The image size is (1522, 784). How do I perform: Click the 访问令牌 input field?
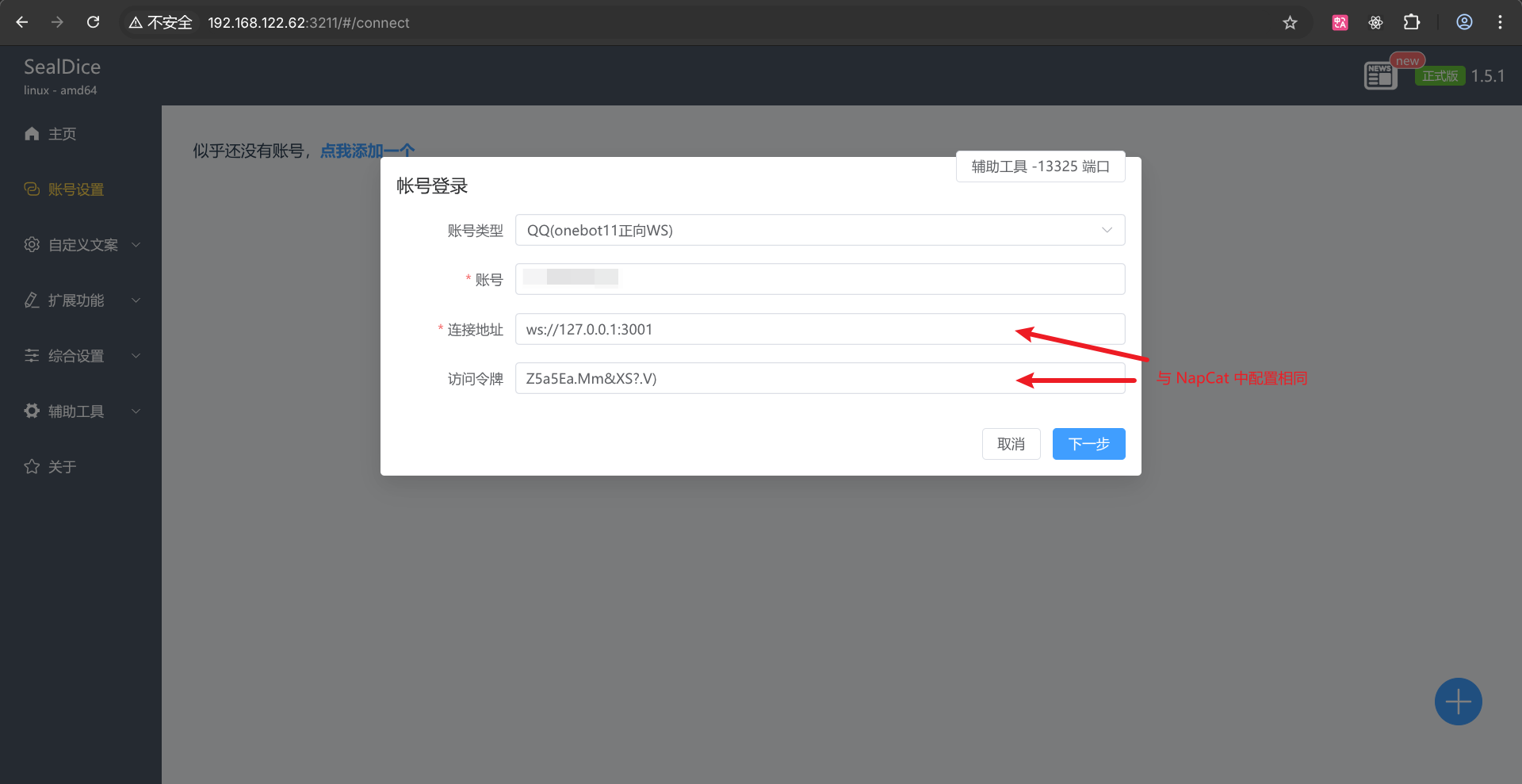[x=761, y=378]
